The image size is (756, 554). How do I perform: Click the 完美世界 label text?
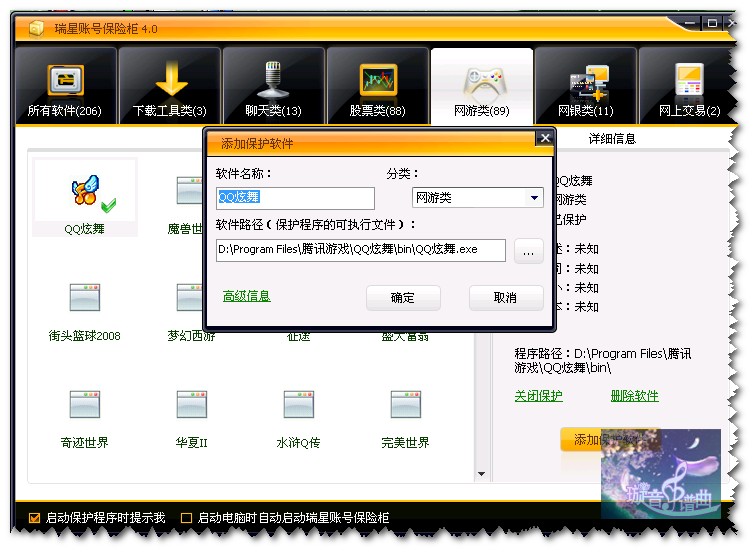pos(405,443)
